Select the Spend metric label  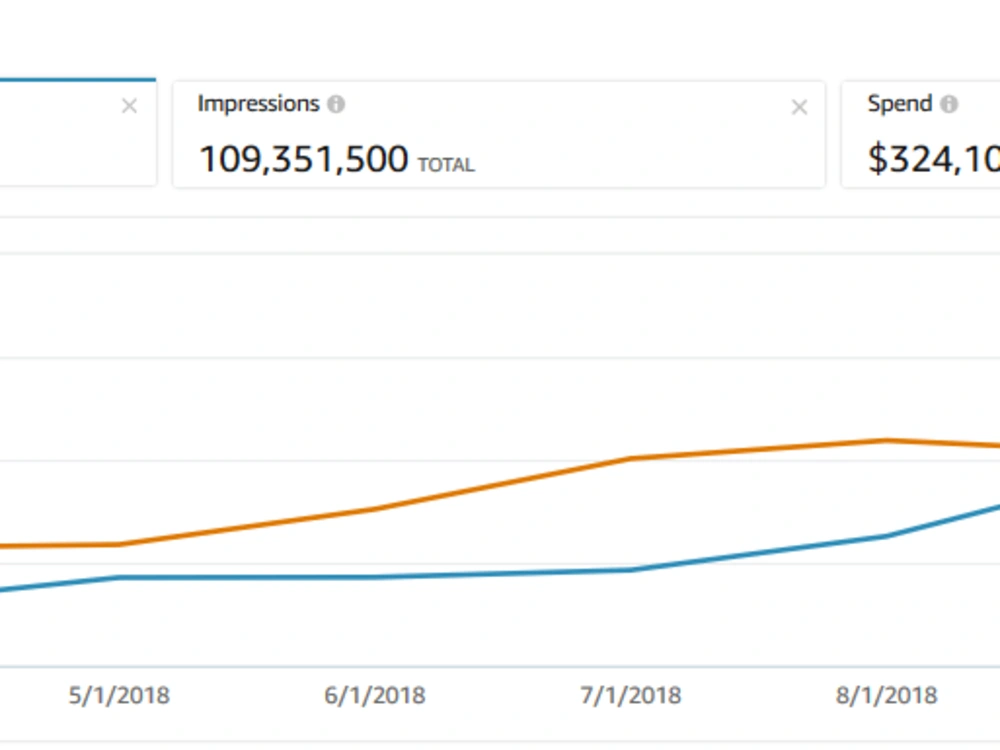tap(900, 103)
